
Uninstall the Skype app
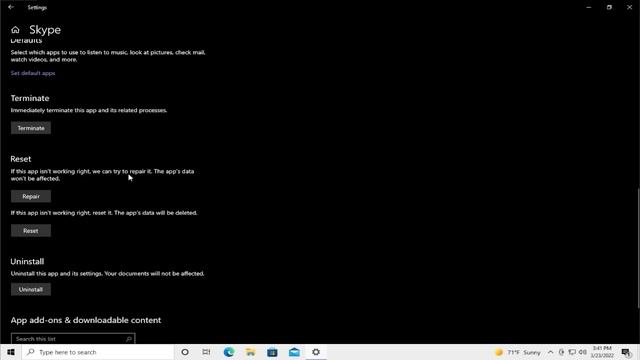[x=31, y=289]
